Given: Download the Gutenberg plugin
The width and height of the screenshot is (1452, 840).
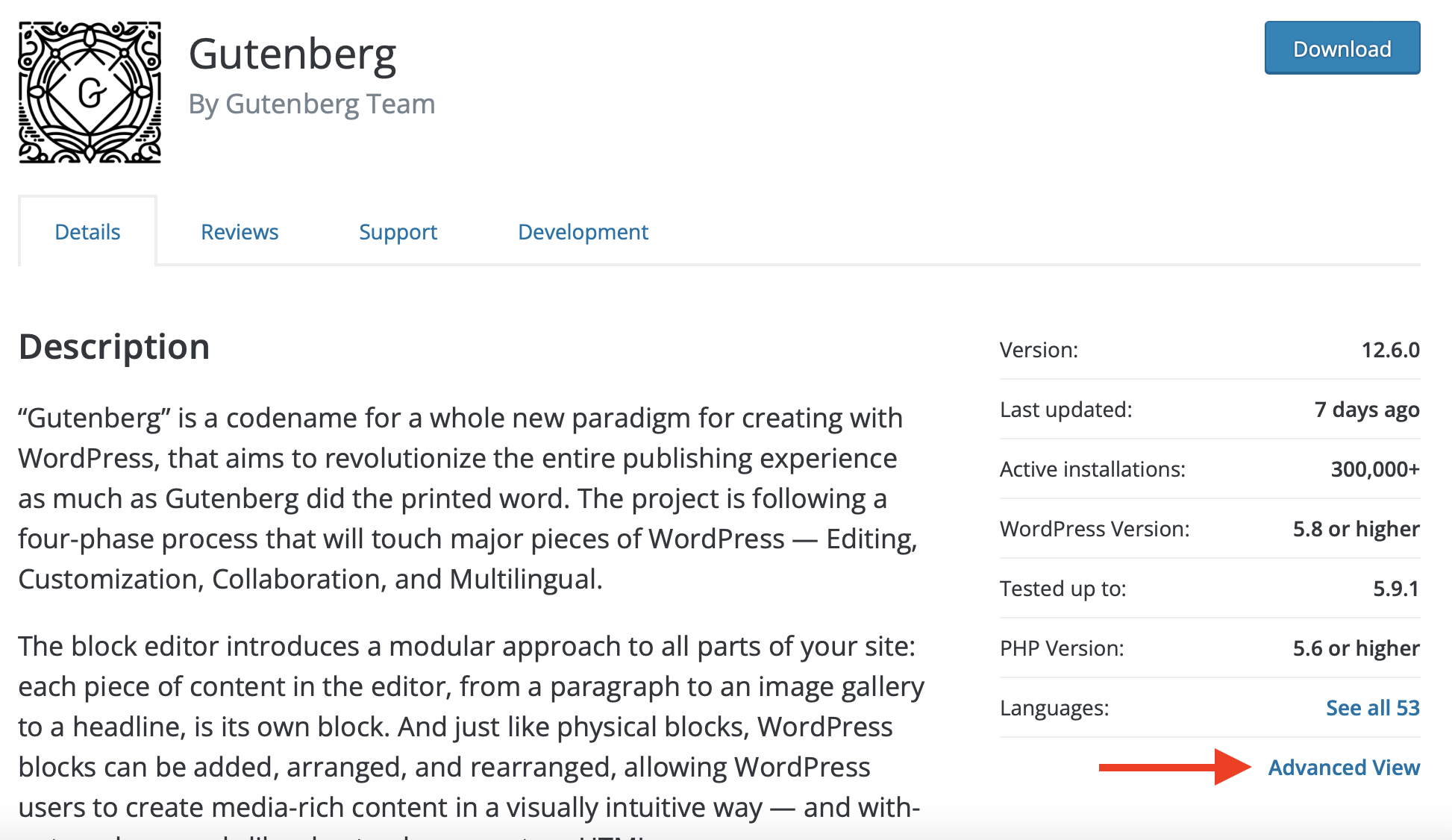Looking at the screenshot, I should click(1341, 48).
